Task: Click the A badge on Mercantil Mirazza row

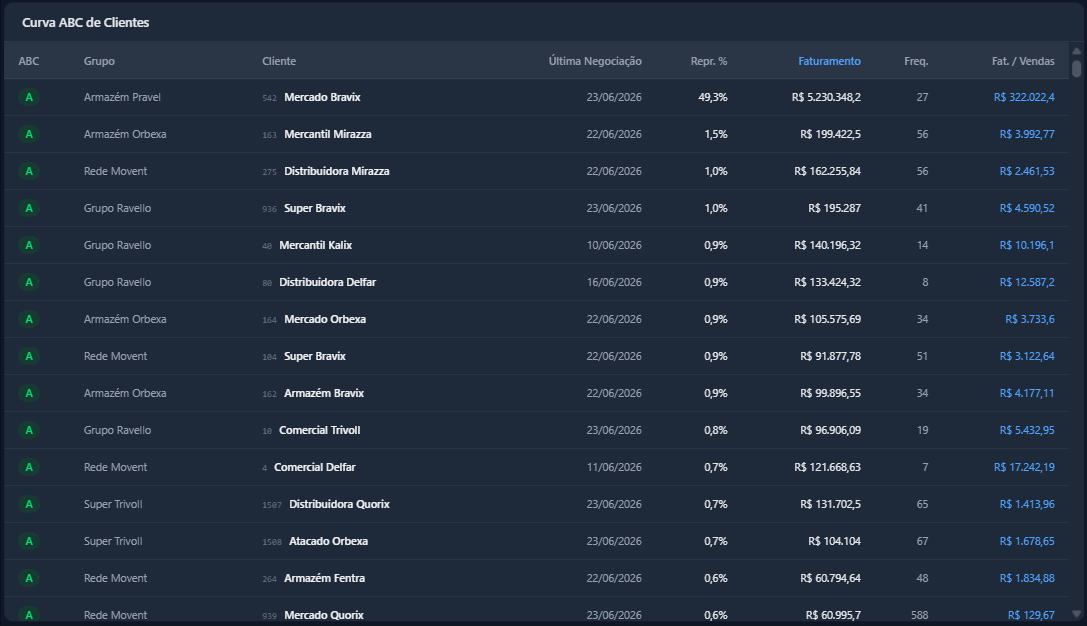Action: [29, 134]
